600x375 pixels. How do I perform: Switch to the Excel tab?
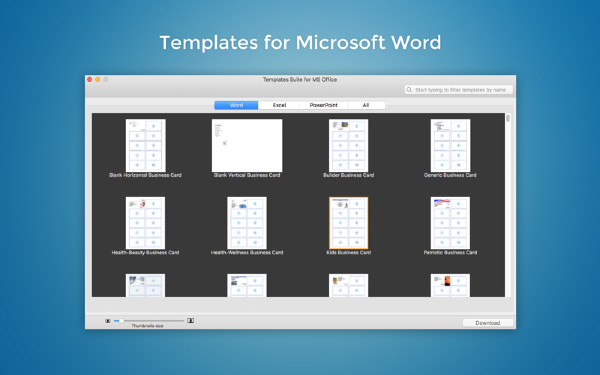279,105
